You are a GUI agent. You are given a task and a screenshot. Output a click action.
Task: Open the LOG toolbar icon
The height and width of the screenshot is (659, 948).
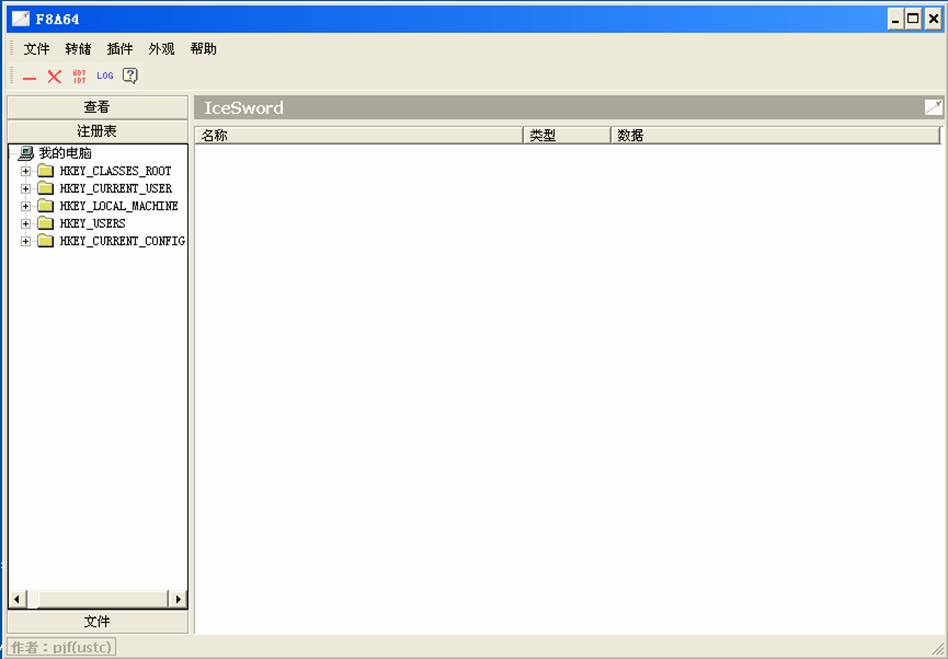[x=105, y=76]
